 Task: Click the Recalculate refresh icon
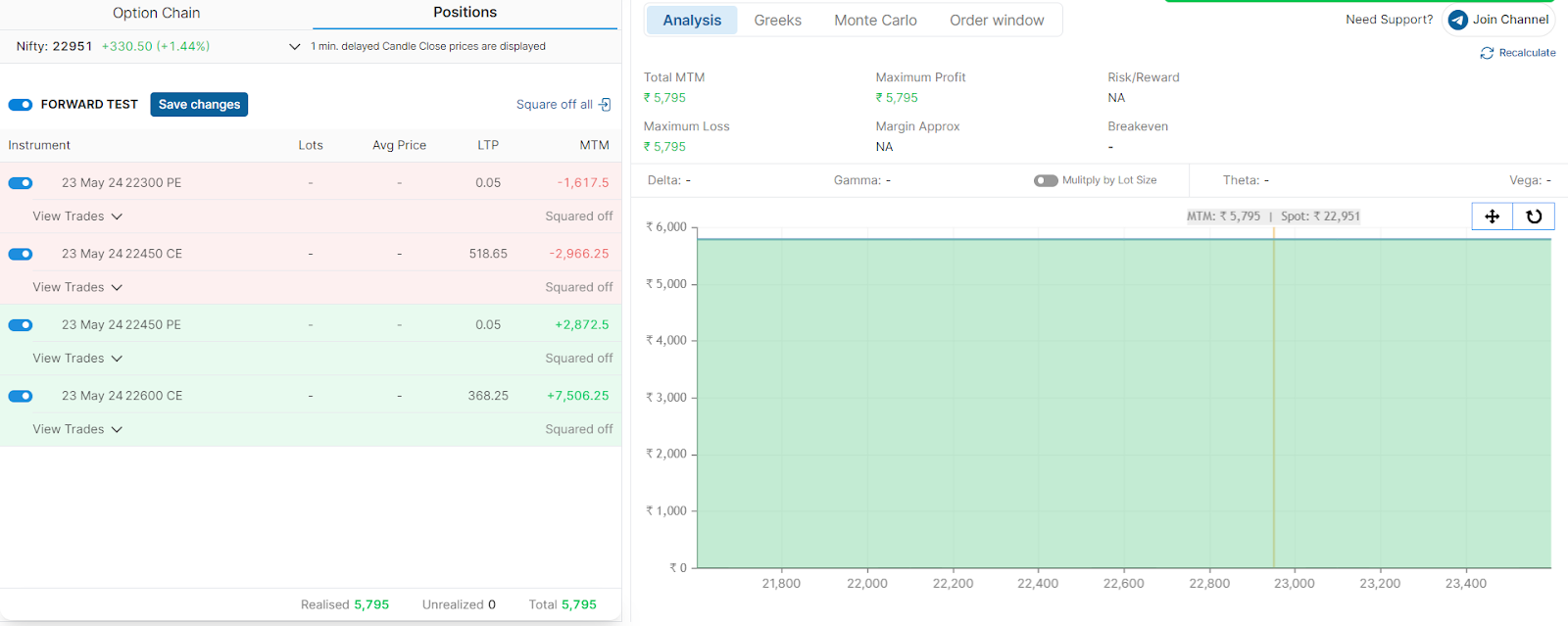pyautogui.click(x=1487, y=53)
